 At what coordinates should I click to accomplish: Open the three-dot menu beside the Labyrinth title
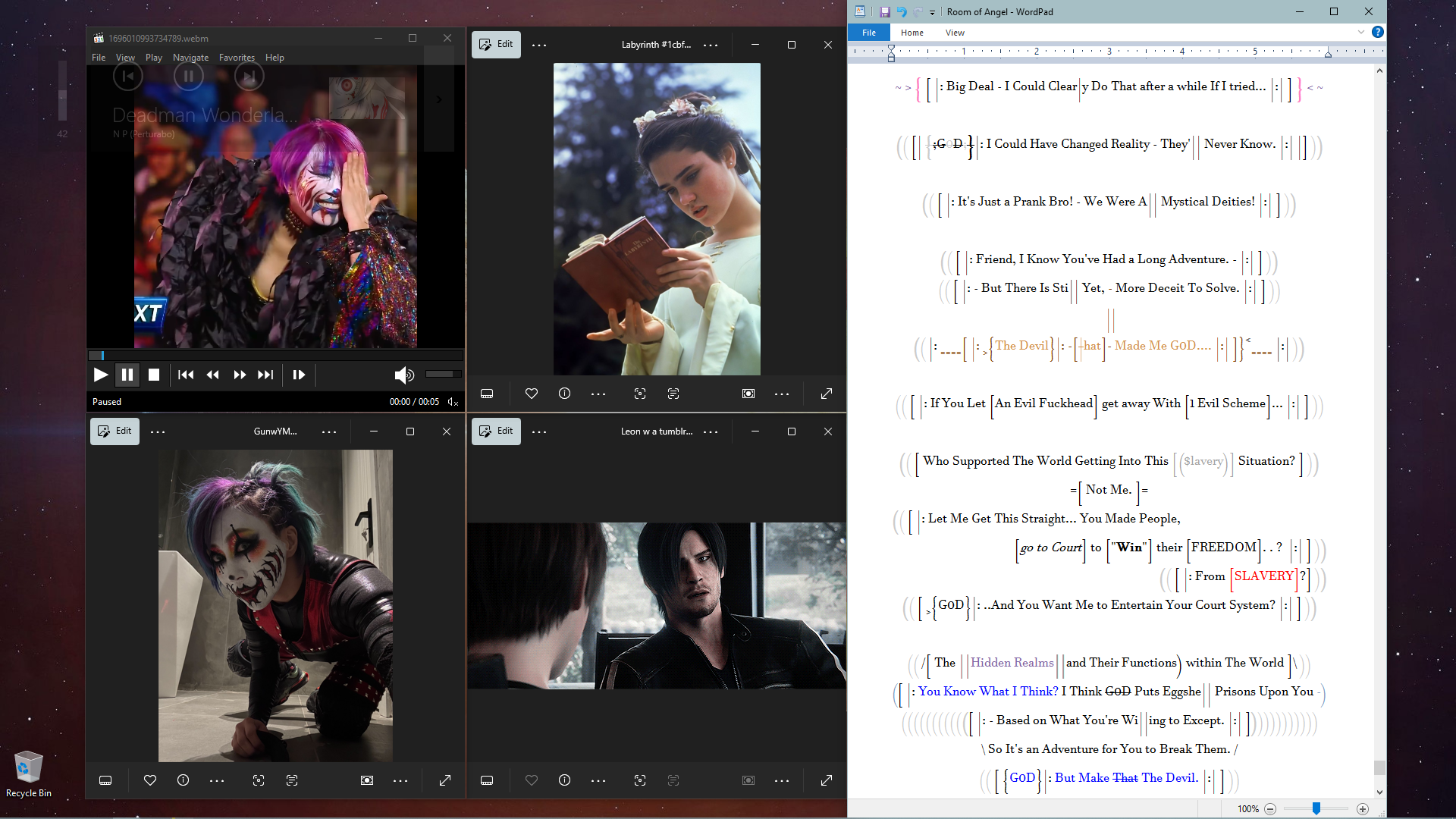click(x=711, y=45)
